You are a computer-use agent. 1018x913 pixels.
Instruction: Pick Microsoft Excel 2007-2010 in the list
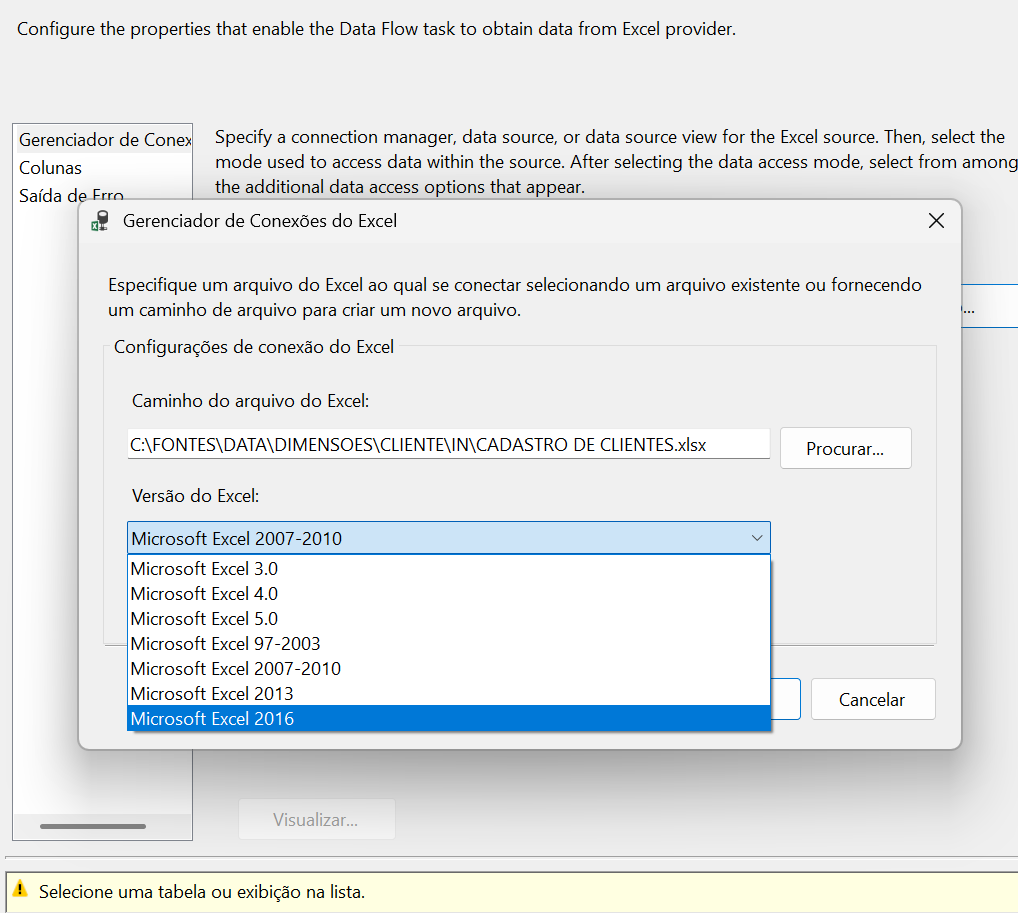[x=449, y=669]
